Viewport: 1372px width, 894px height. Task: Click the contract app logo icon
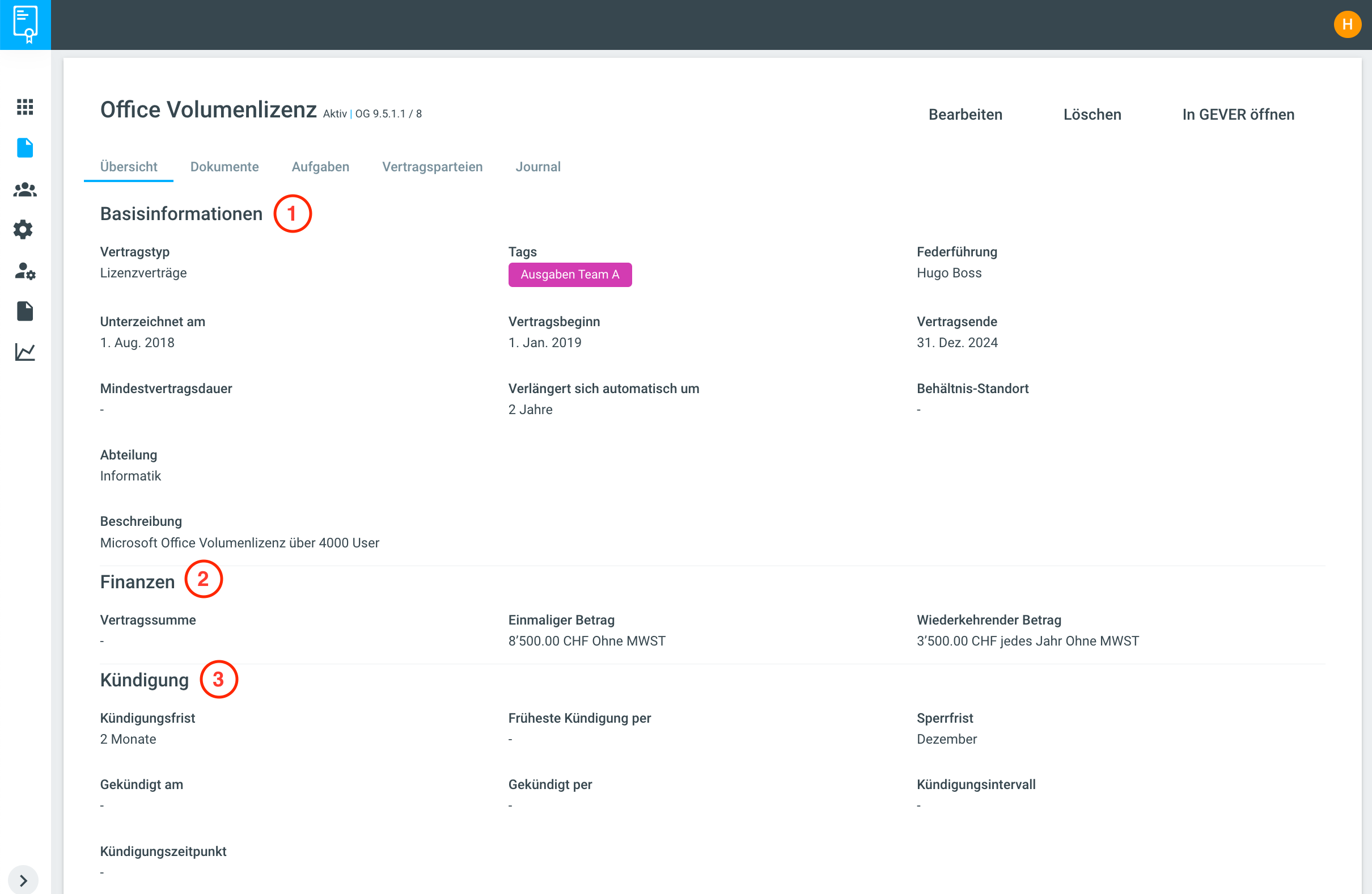click(26, 24)
